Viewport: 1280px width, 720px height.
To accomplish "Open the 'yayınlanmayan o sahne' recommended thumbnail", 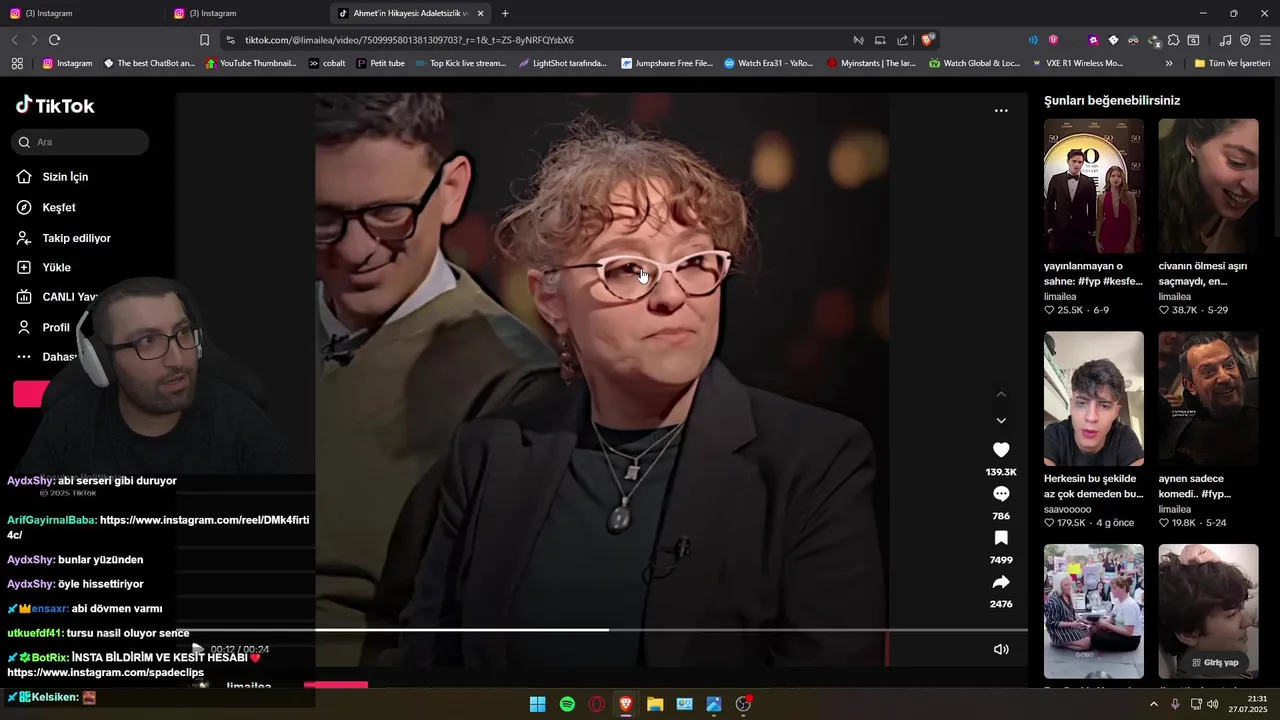I will coord(1094,186).
